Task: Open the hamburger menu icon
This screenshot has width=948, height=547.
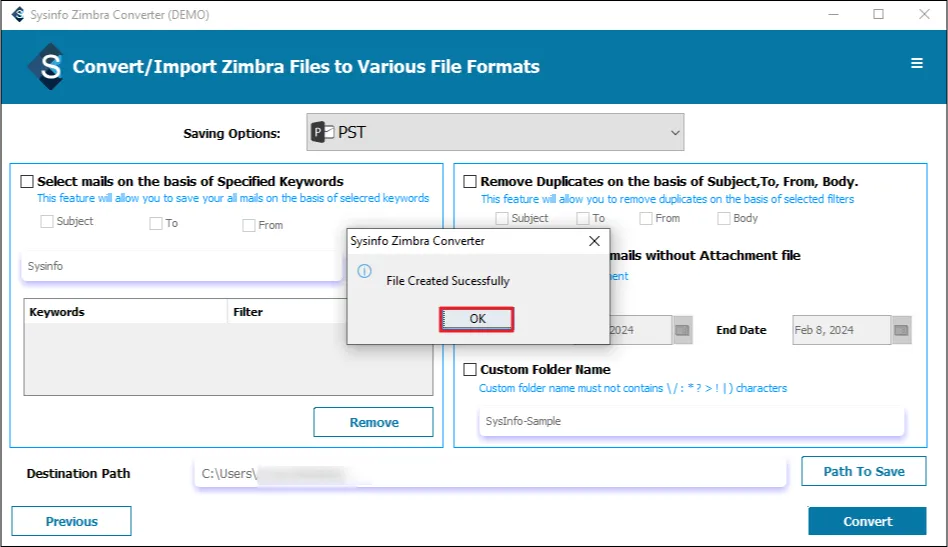Action: [917, 63]
